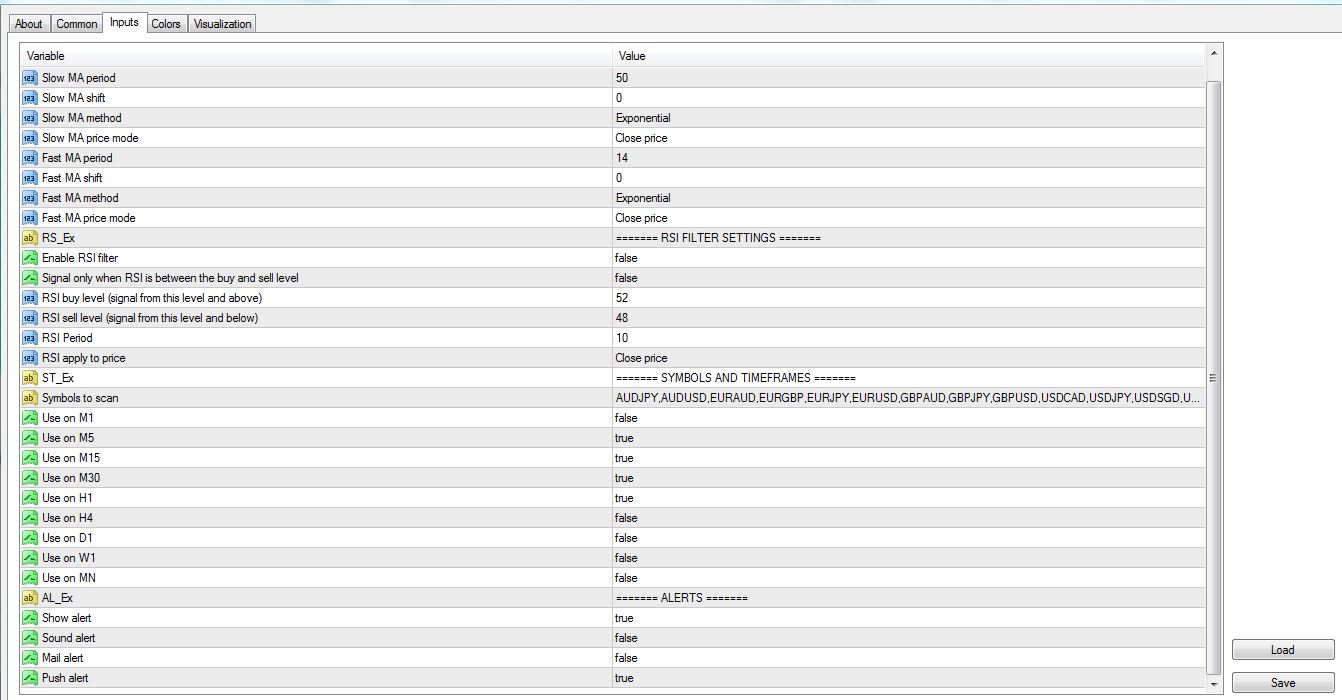The image size is (1342, 700).
Task: Select the boolean icon beside Use on H4
Action: click(30, 518)
